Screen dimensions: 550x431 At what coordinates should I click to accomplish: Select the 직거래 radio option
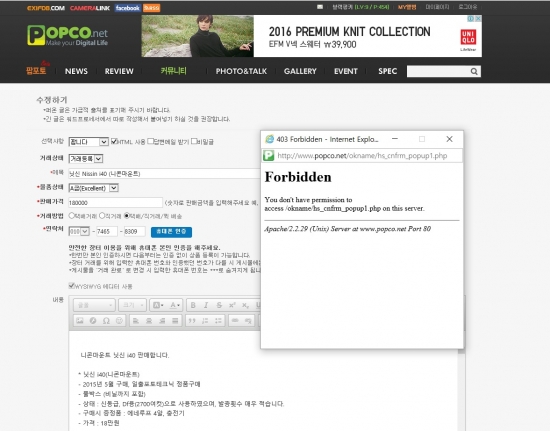coord(102,215)
